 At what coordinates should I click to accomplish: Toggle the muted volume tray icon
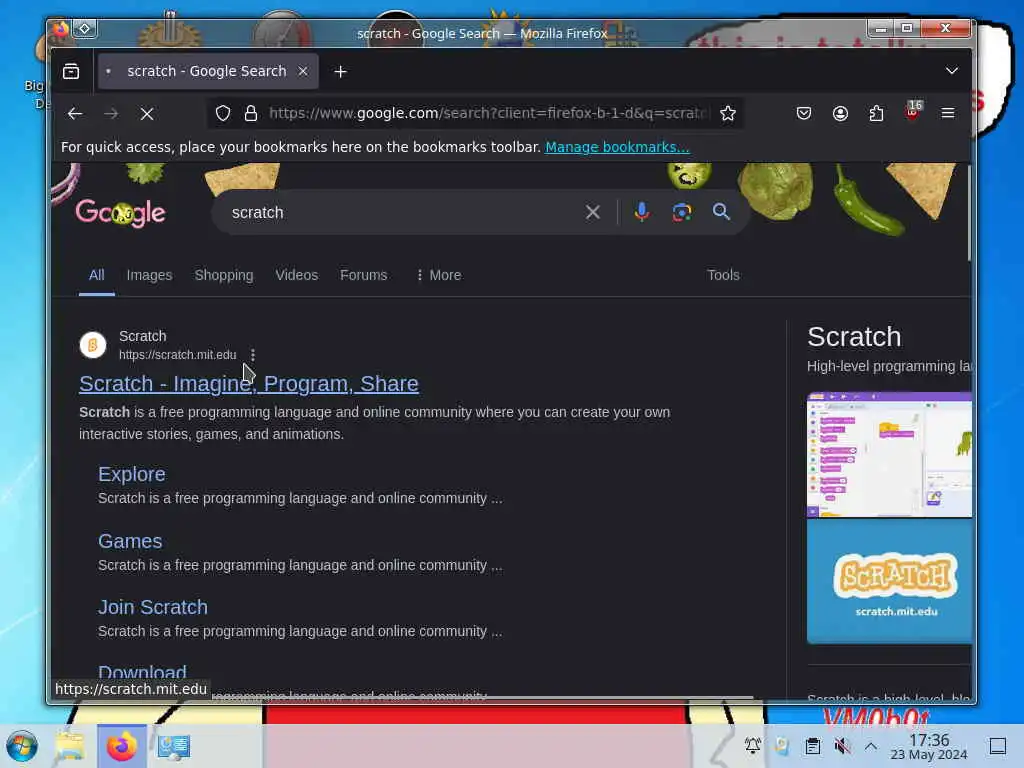pyautogui.click(x=842, y=746)
